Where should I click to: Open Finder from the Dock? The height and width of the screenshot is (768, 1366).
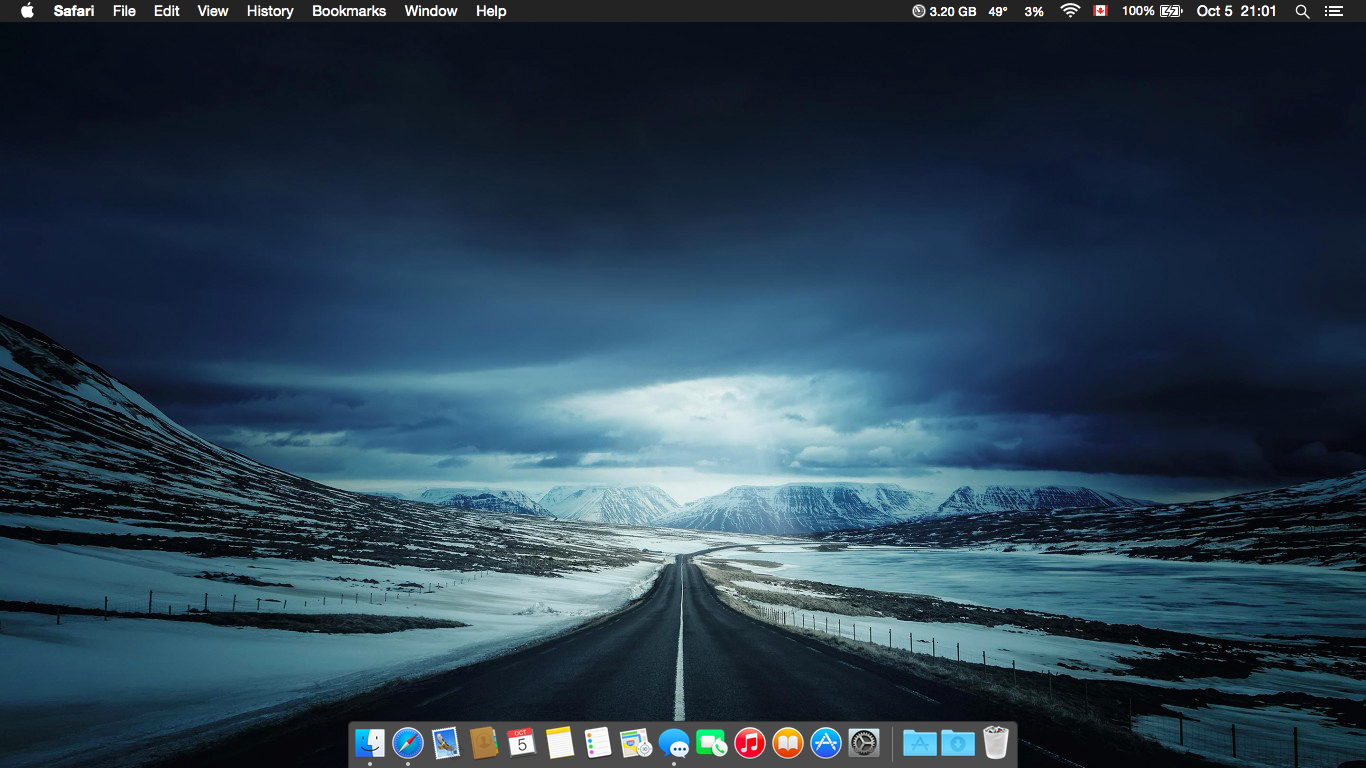370,742
